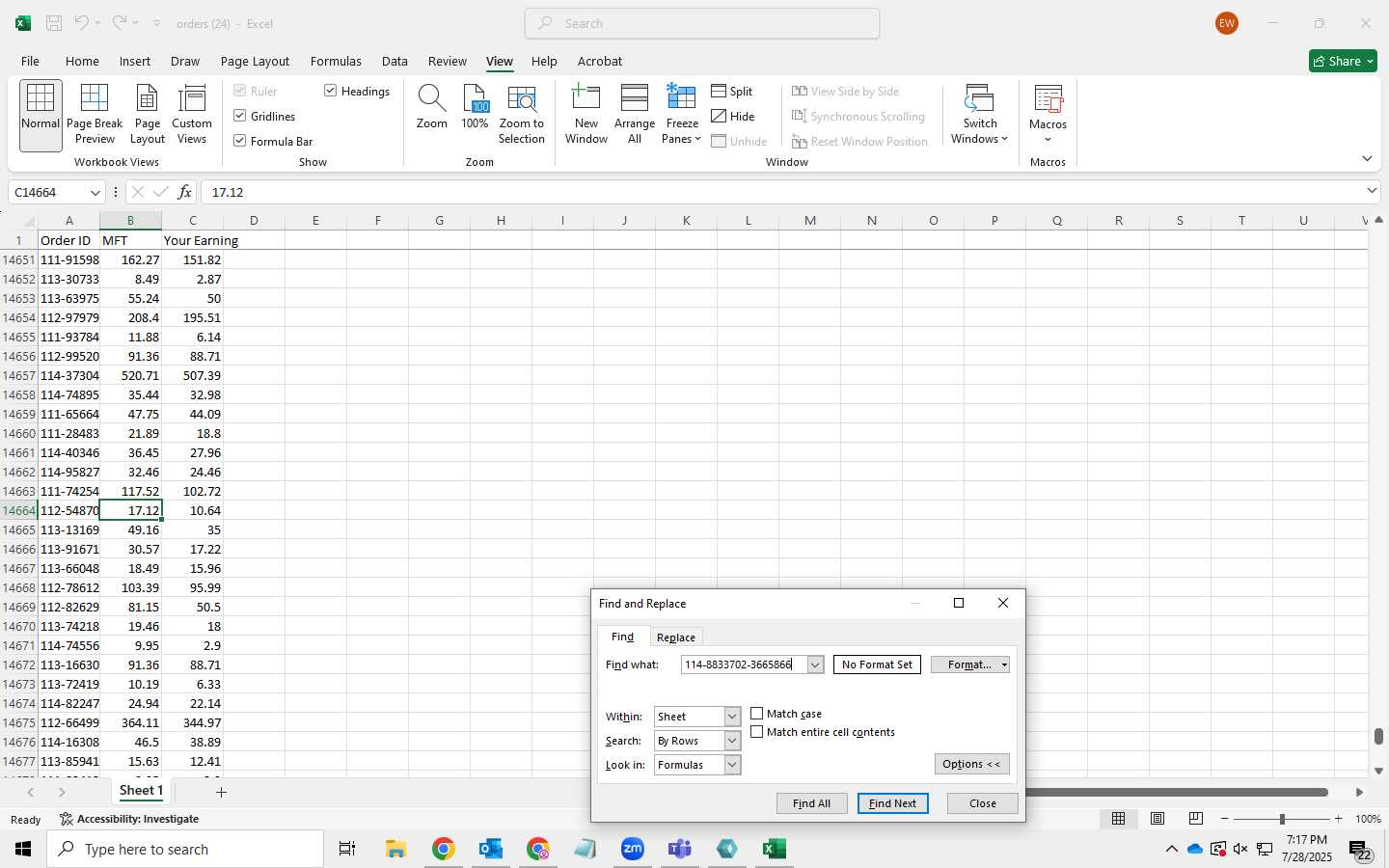Screen dimensions: 1389x868
Task: Open Zoom app from the taskbar
Action: [x=633, y=849]
